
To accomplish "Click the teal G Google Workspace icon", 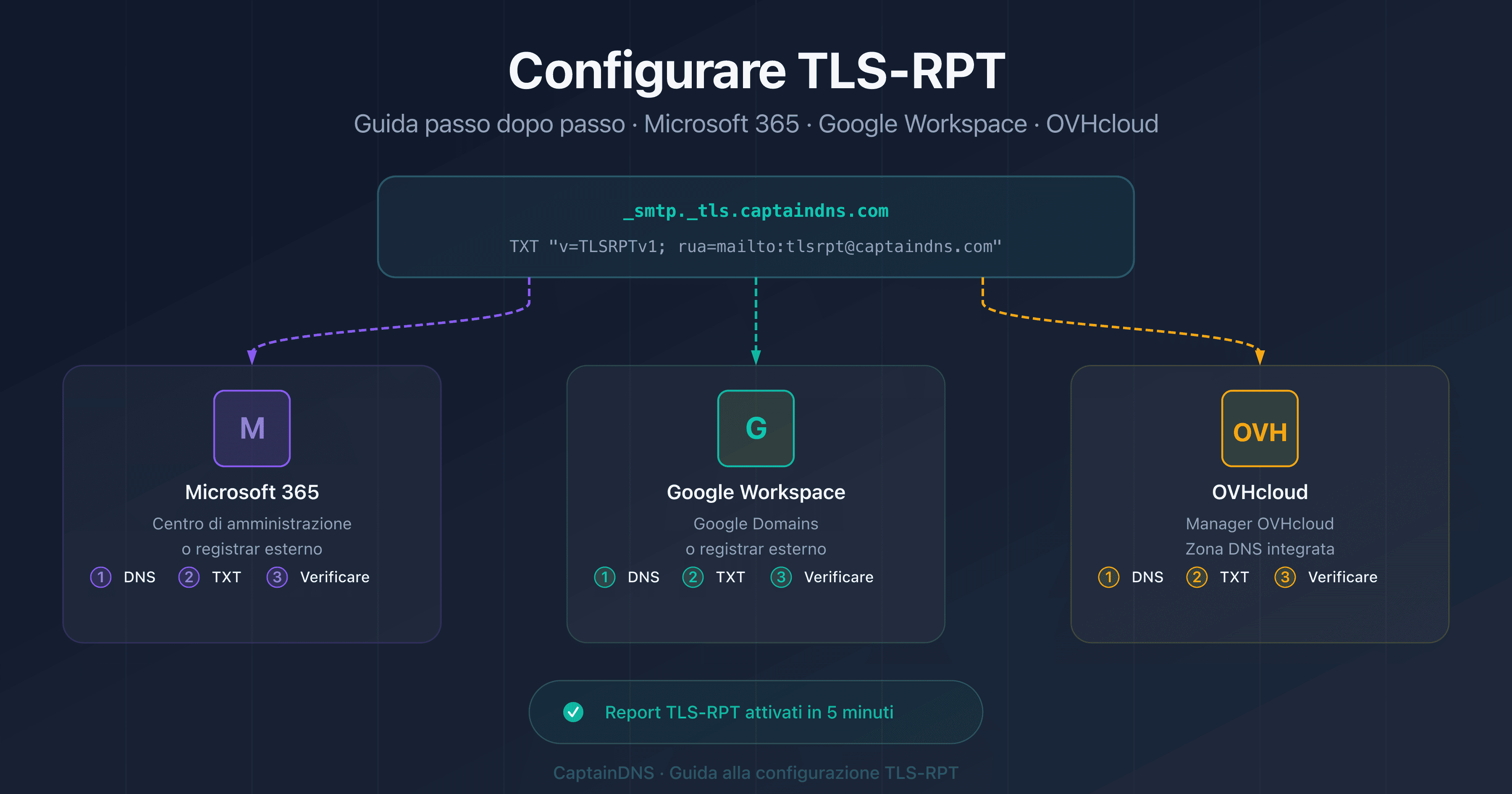I will (756, 428).
